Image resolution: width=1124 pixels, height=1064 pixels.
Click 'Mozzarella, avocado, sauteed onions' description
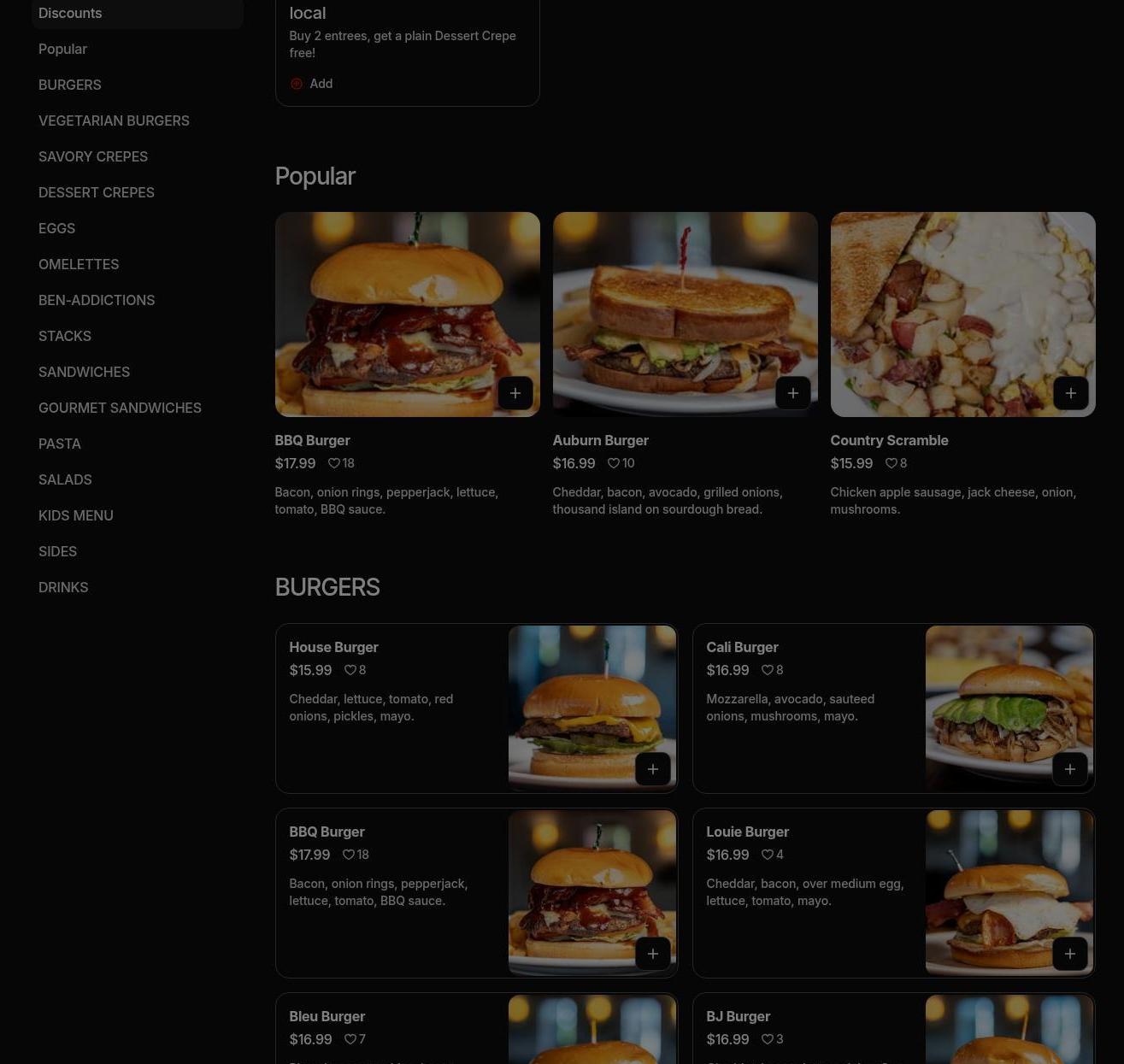point(790,708)
